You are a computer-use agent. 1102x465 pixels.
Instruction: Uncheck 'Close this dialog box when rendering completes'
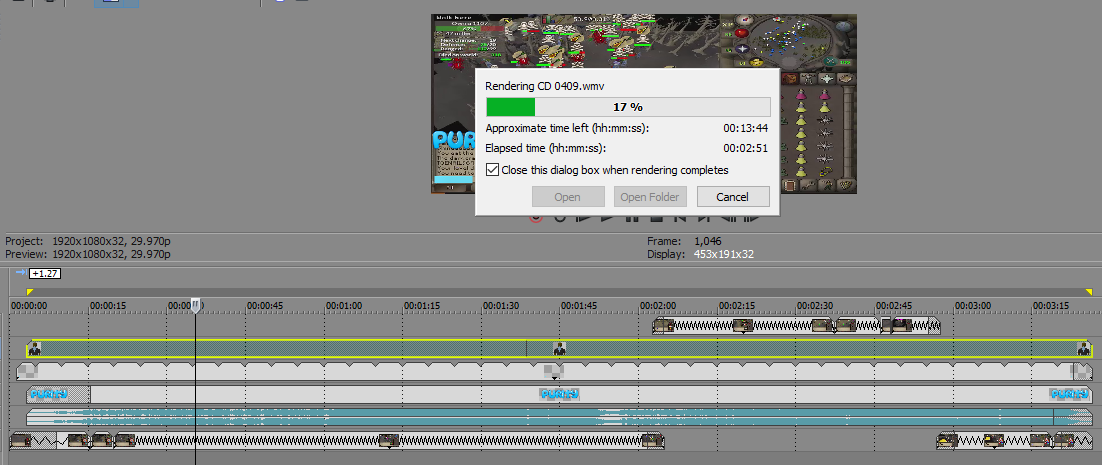tap(493, 170)
